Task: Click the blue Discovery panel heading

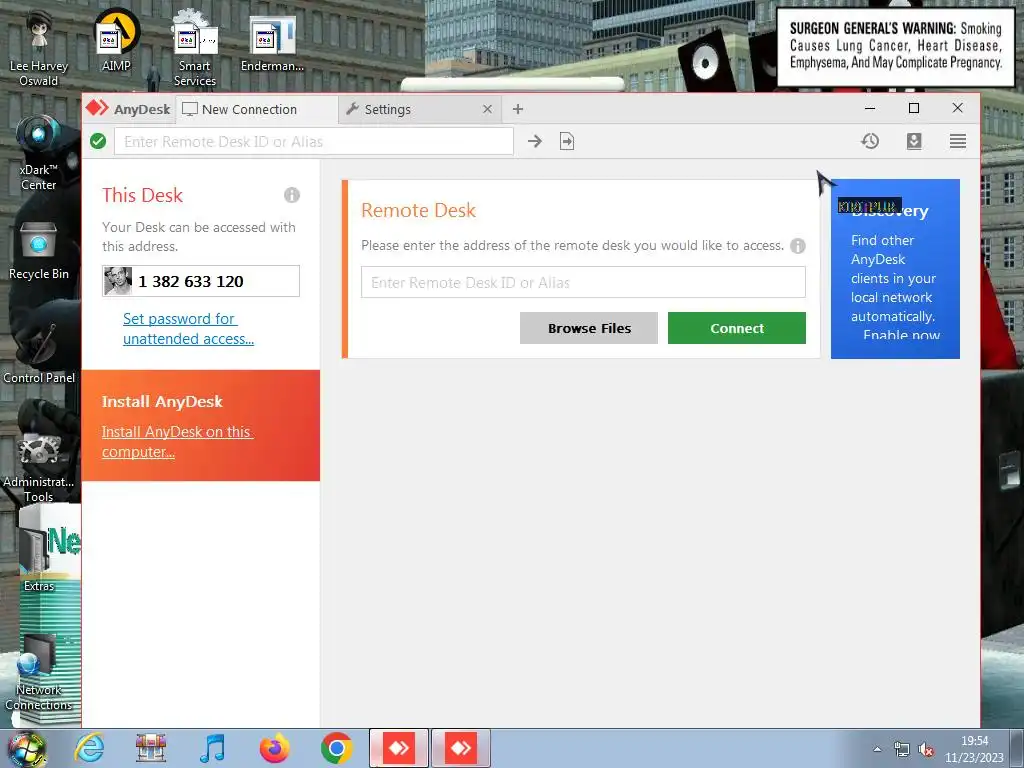Action: pyautogui.click(x=890, y=210)
